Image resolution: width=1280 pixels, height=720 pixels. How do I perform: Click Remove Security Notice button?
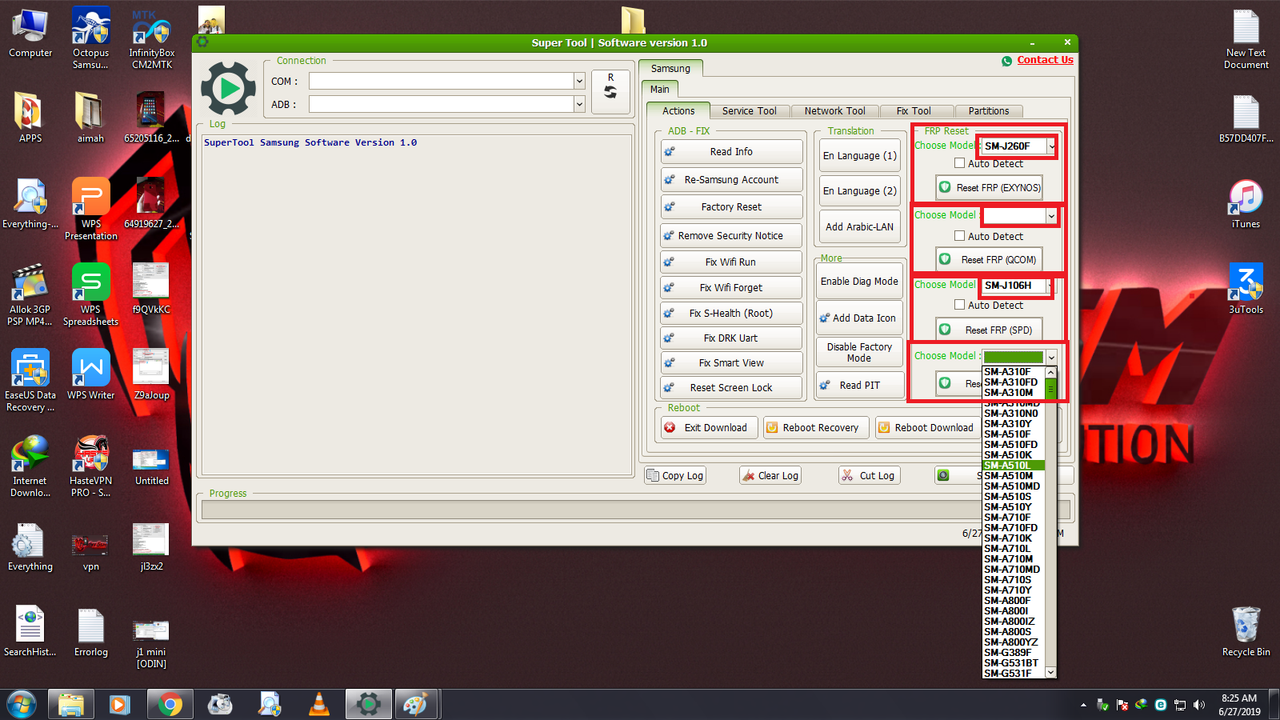tap(731, 236)
